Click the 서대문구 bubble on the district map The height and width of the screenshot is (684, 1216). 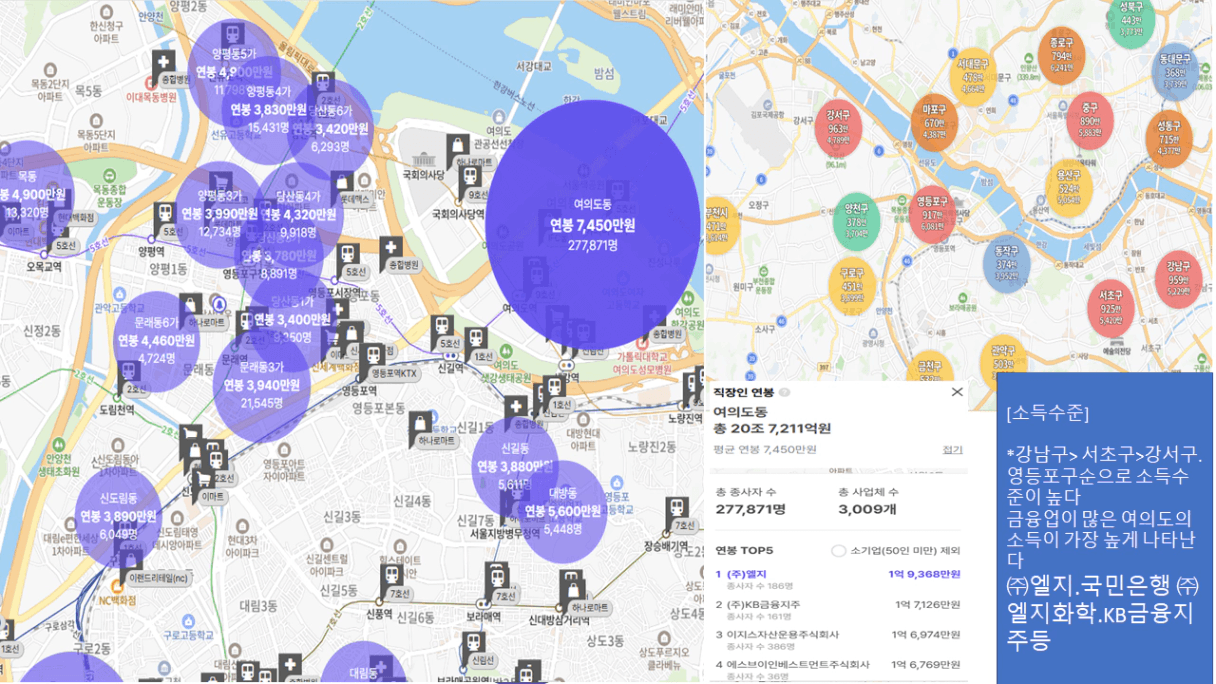tap(973, 76)
